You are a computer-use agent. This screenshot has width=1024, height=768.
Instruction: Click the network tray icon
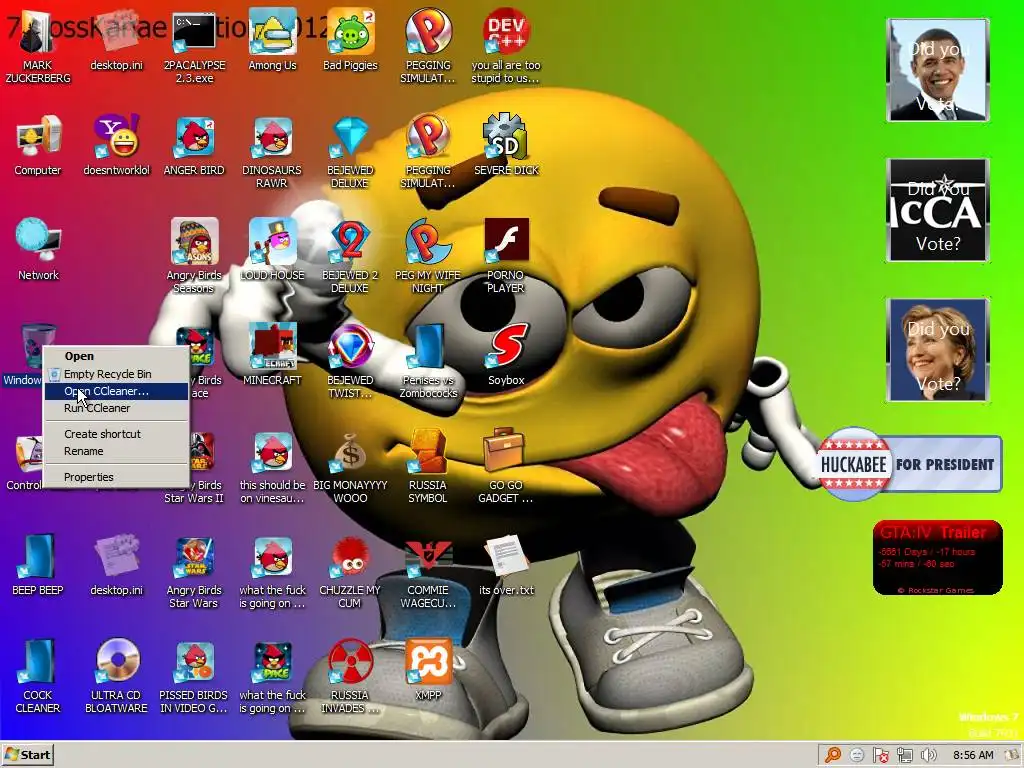pos(904,756)
